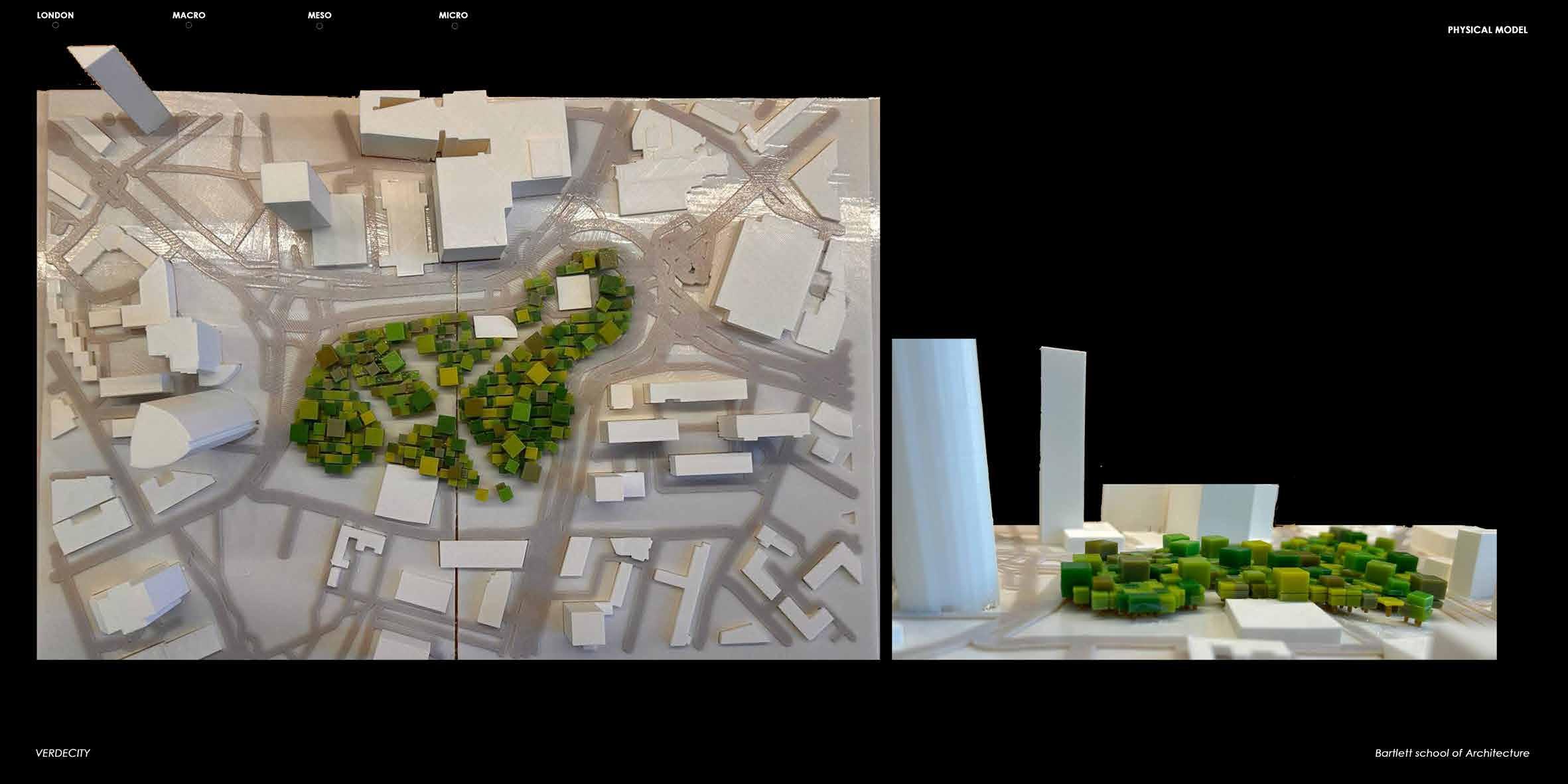Select the radio circle under MESO
Image resolution: width=1568 pixels, height=784 pixels.
(x=319, y=26)
